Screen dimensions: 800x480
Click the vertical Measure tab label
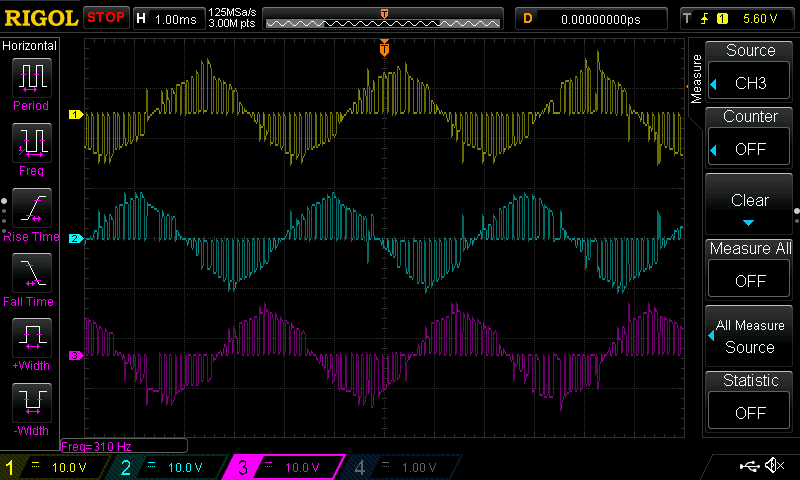coord(696,79)
